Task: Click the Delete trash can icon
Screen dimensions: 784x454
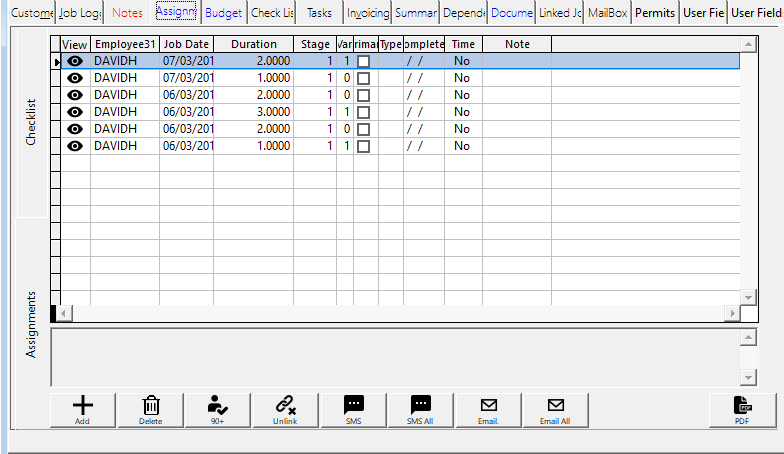Action: coord(150,405)
